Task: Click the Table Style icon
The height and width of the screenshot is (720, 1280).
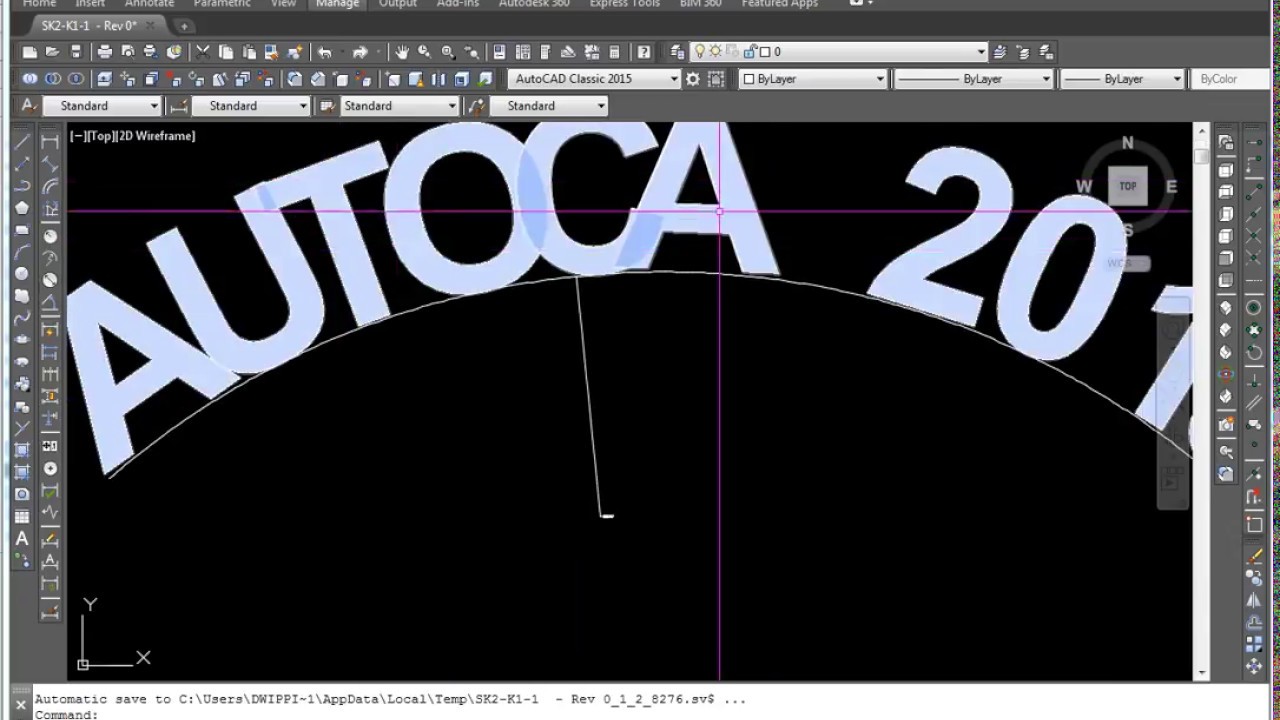Action: [327, 106]
